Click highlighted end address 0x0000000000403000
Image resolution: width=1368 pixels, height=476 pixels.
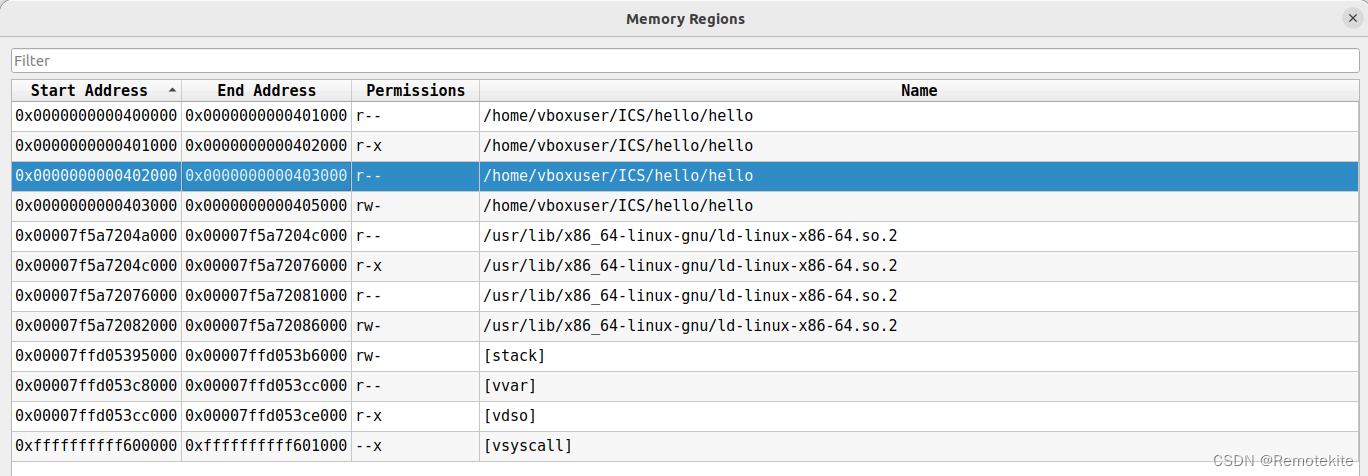click(266, 176)
